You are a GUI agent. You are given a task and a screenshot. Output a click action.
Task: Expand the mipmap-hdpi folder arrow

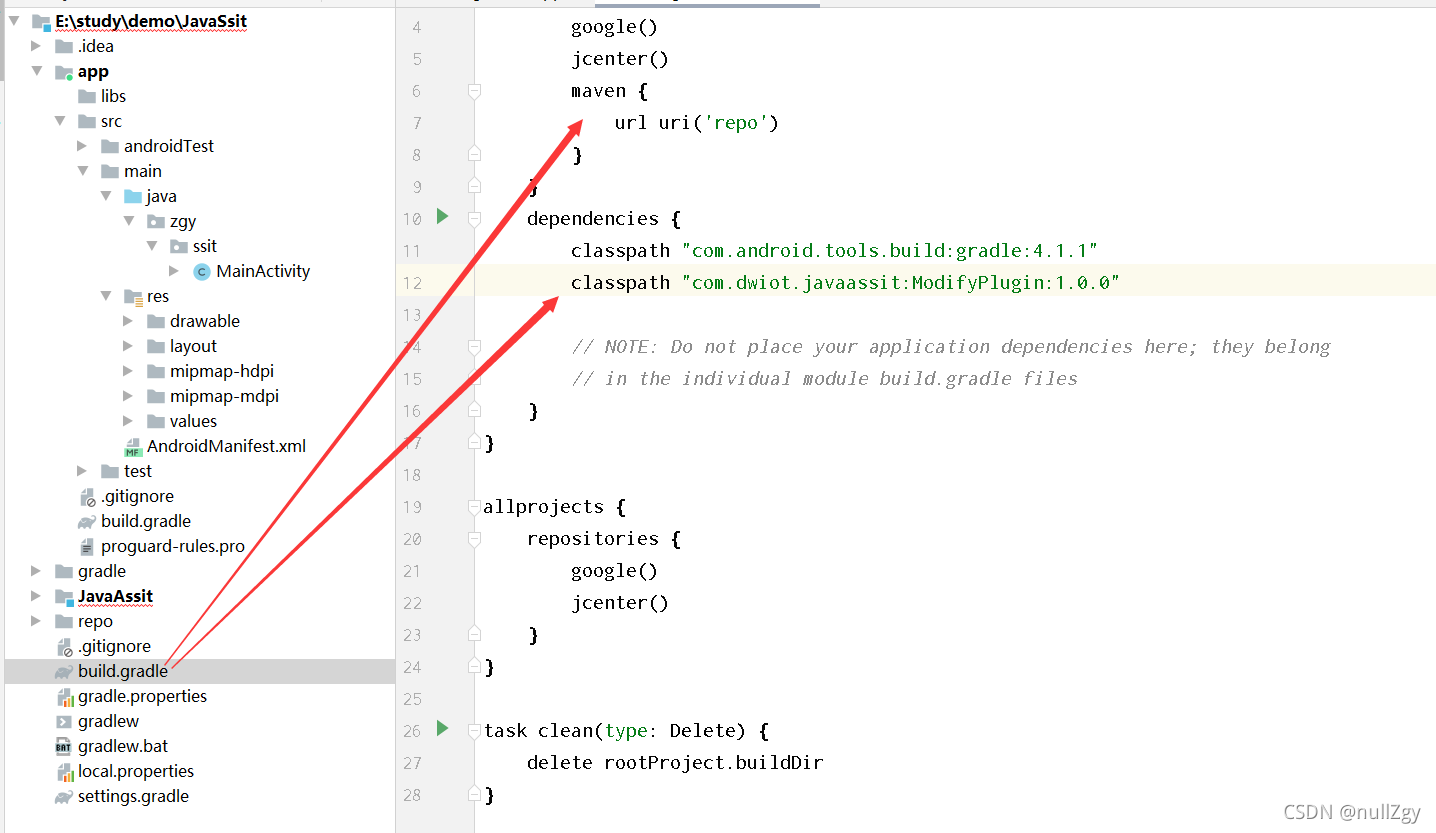pyautogui.click(x=128, y=371)
